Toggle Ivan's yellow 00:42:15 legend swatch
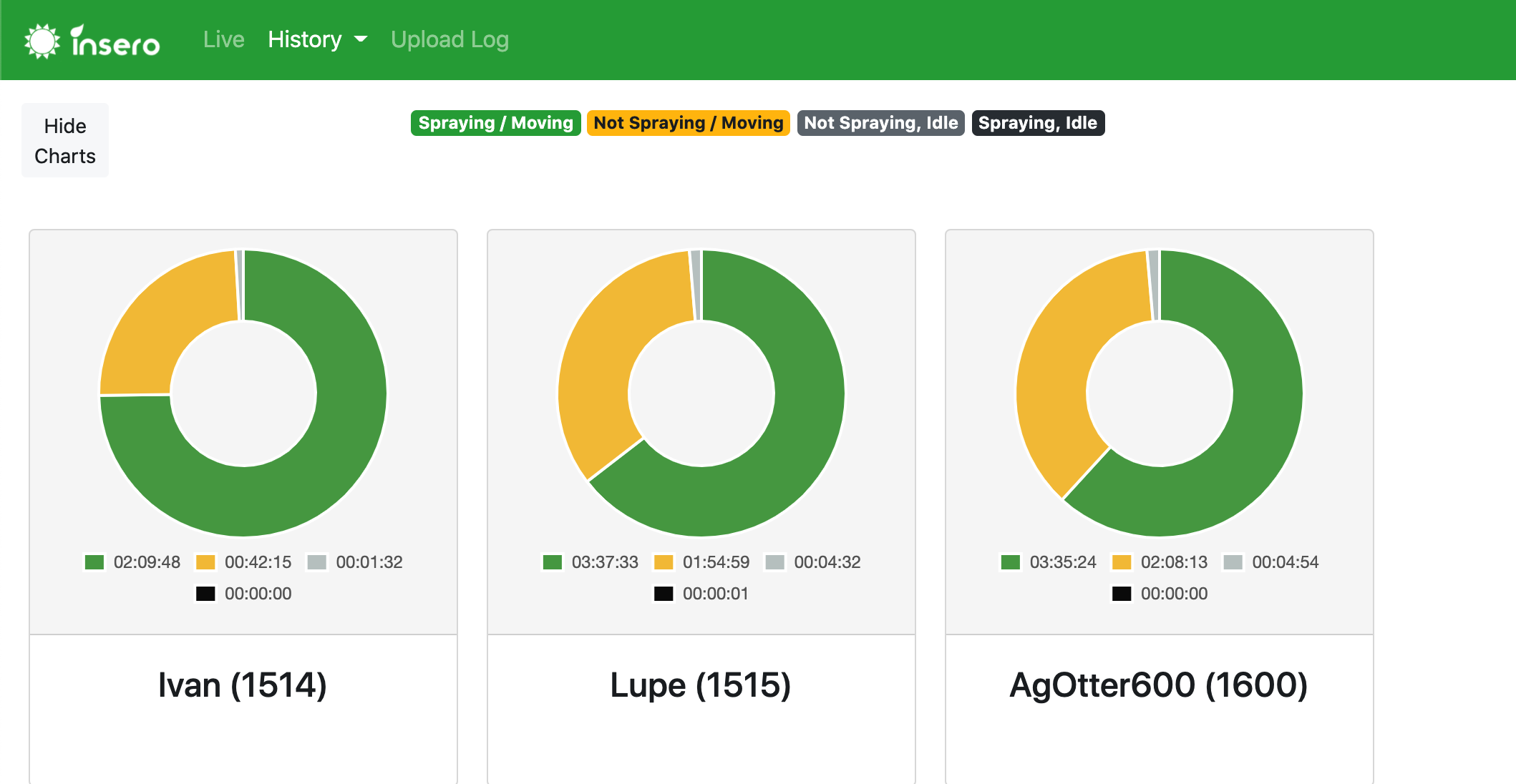Viewport: 1516px width, 784px height. (205, 562)
